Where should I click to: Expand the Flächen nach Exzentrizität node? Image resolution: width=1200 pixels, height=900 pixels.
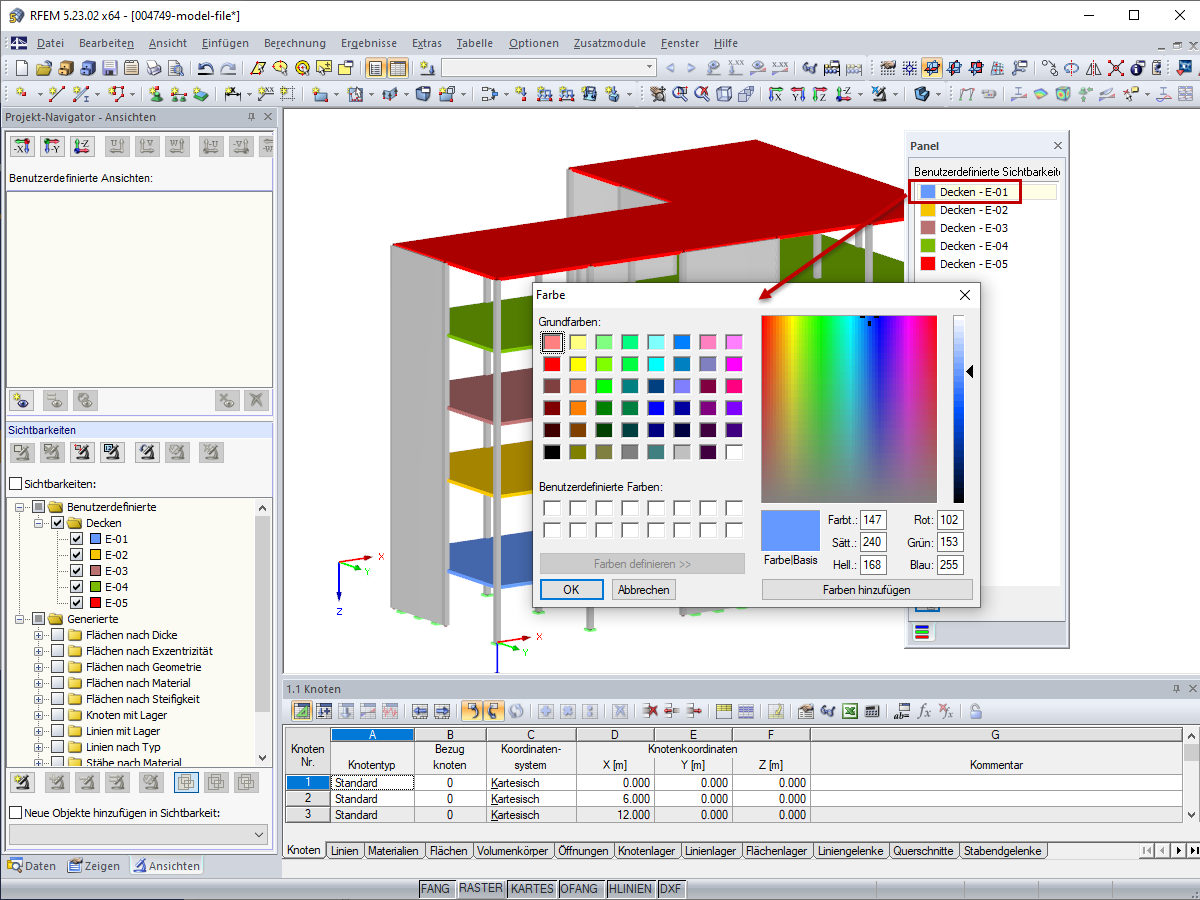click(x=39, y=651)
